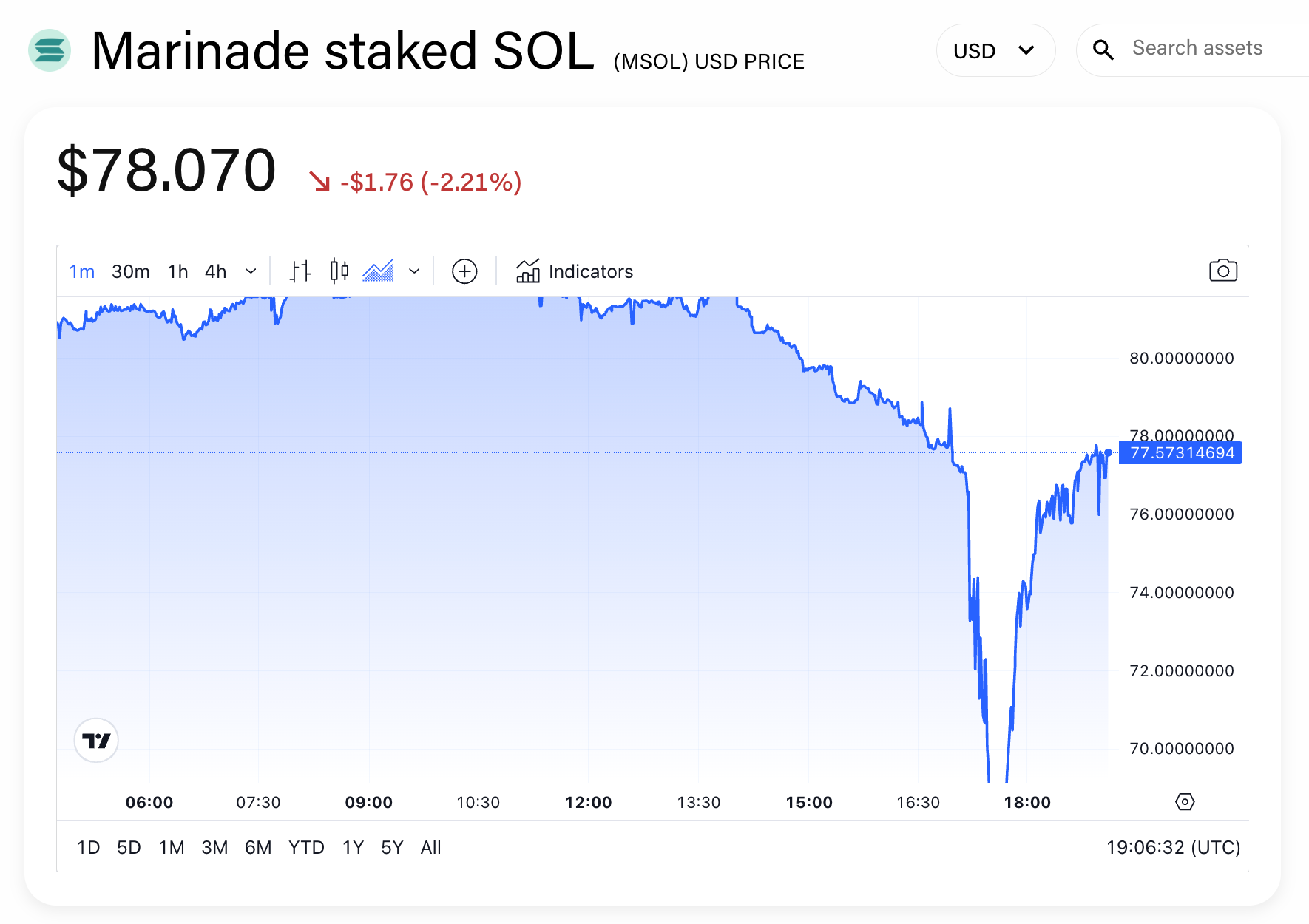Click the TradingView logo on the chart
The width and height of the screenshot is (1309, 924).
96,740
